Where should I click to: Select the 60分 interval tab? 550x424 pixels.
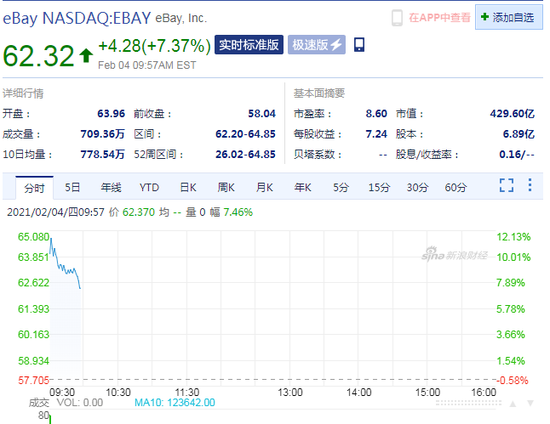click(x=455, y=187)
